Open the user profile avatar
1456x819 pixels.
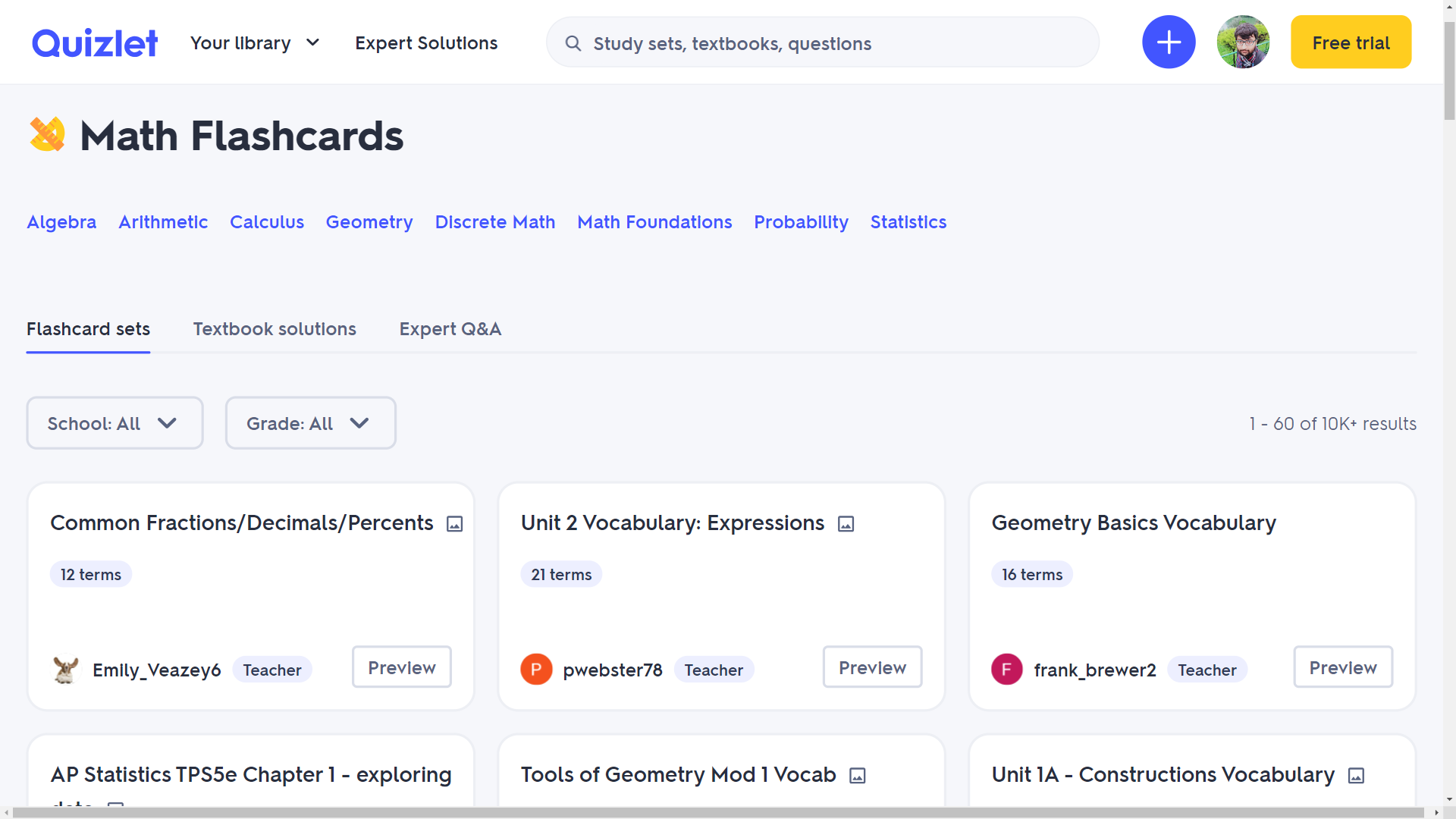pos(1243,42)
